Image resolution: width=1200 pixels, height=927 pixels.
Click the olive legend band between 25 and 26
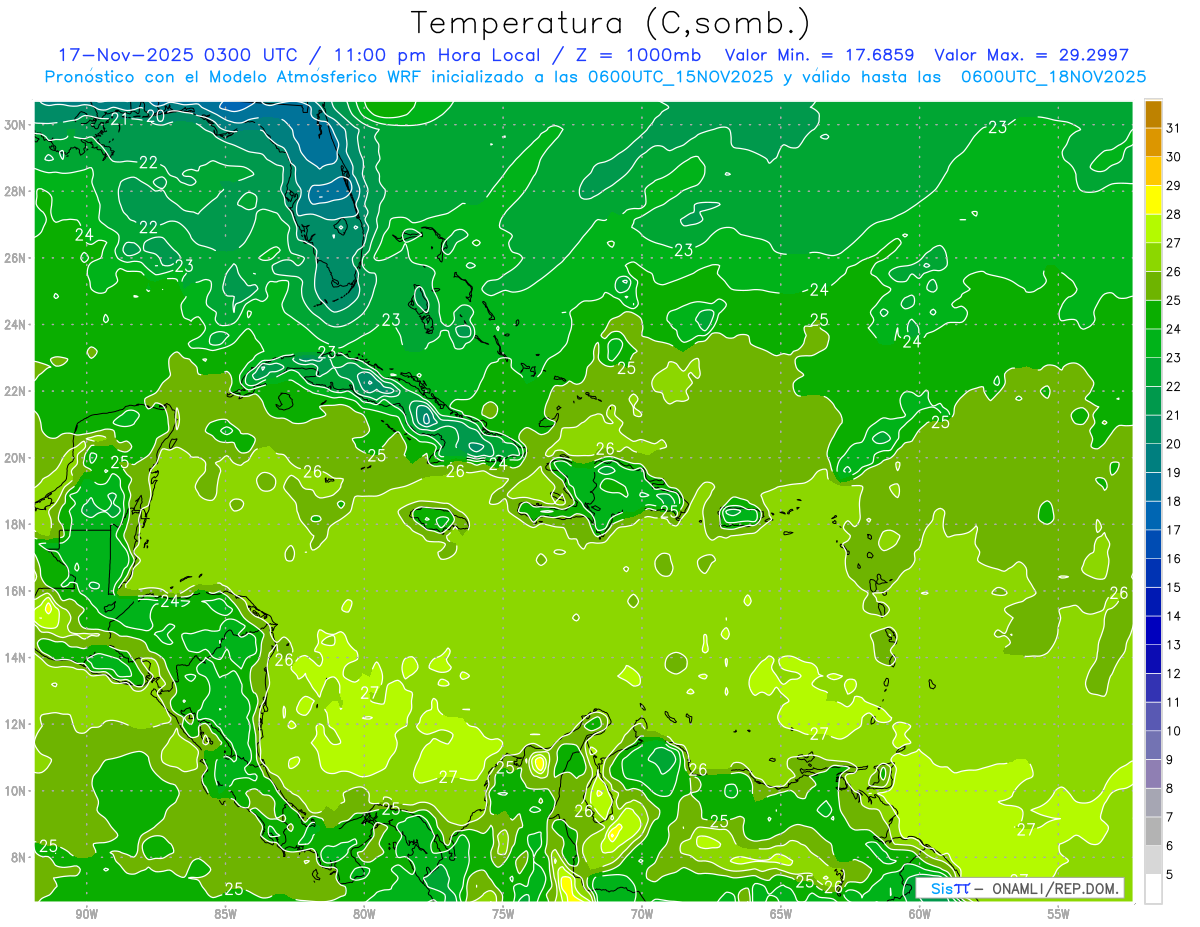click(1153, 286)
